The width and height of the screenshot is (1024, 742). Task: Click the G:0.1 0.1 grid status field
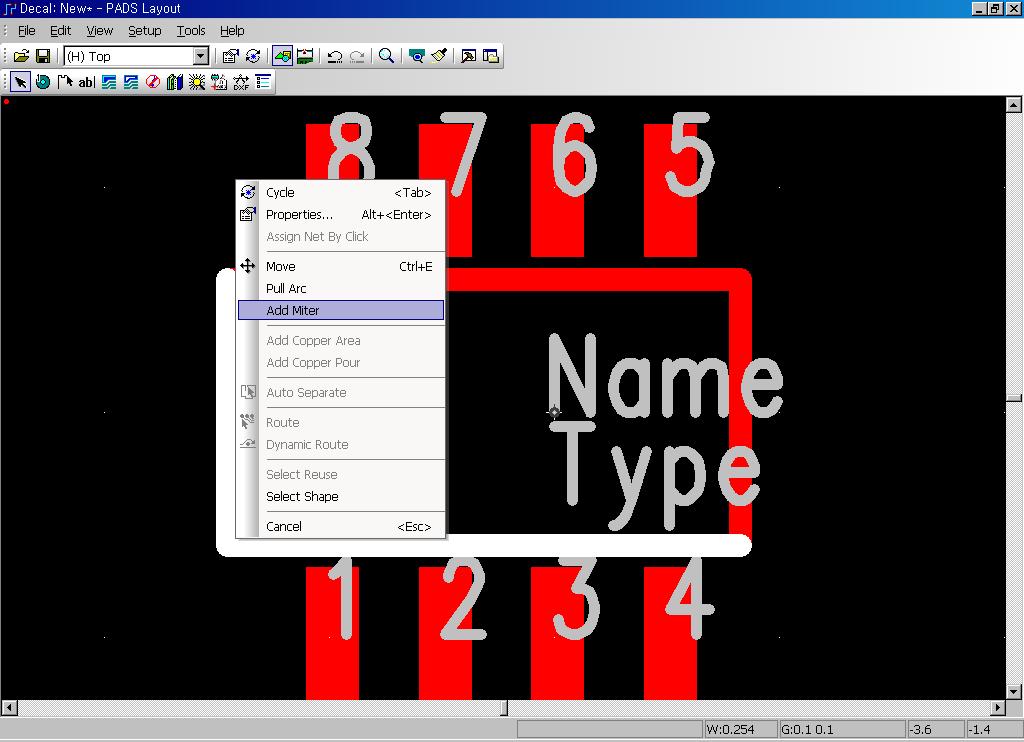pyautogui.click(x=842, y=730)
